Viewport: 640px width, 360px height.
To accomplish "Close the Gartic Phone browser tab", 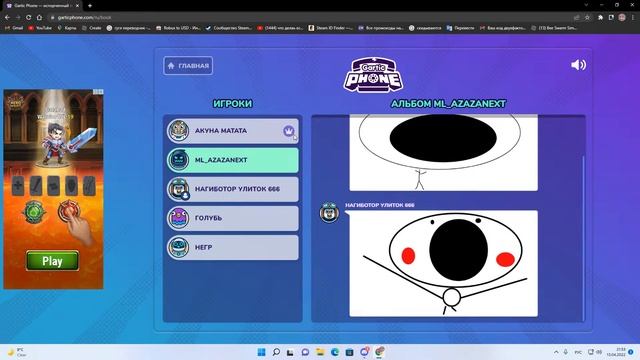I will tap(77, 6).
